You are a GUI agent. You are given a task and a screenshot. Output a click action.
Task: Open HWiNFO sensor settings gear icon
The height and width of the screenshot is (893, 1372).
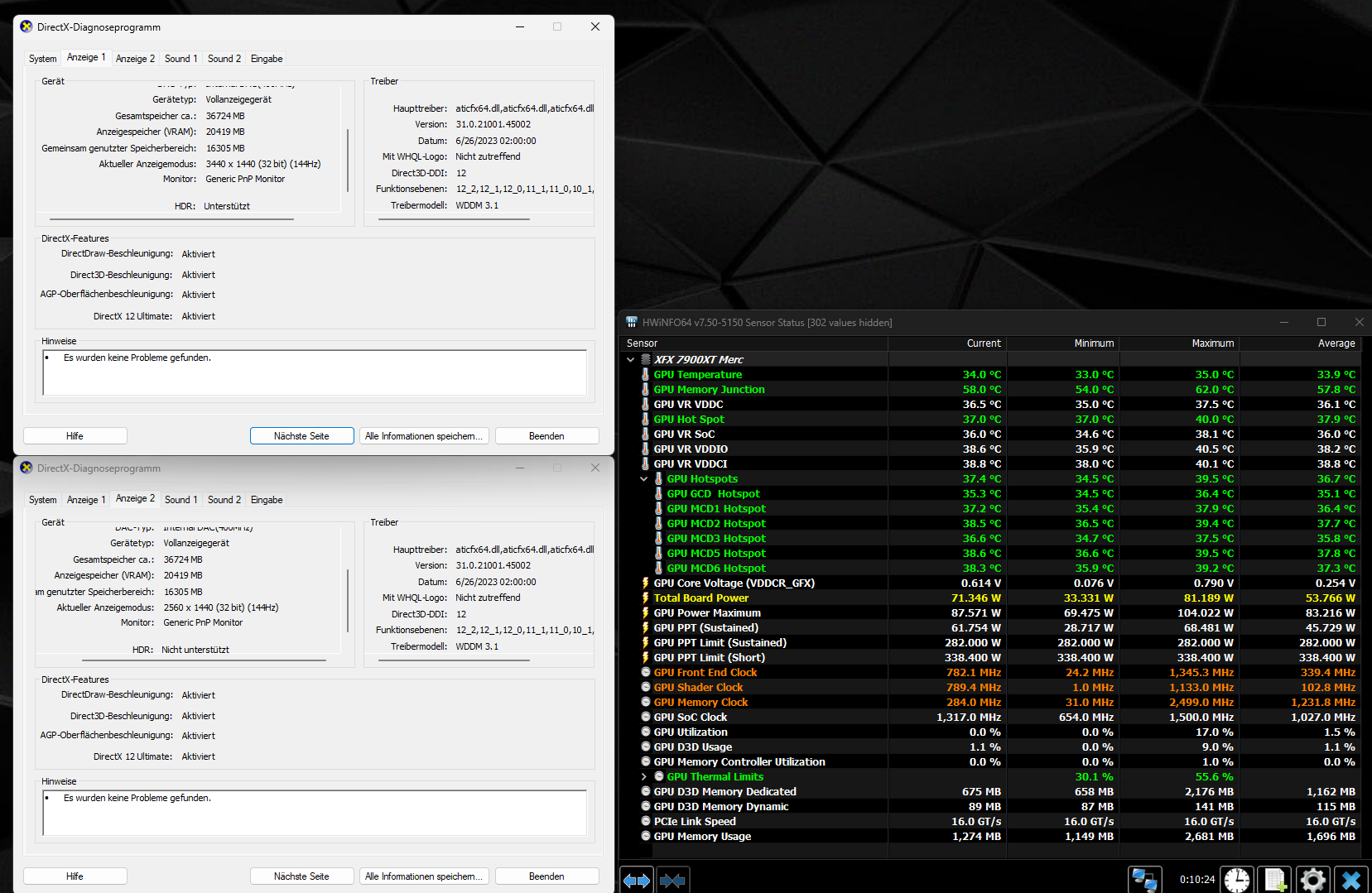click(1312, 880)
